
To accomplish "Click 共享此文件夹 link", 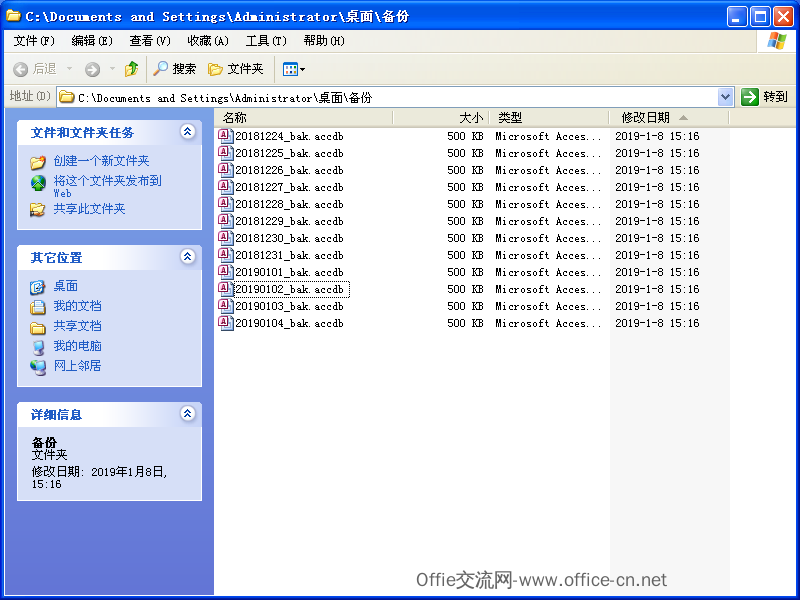I will [x=89, y=209].
